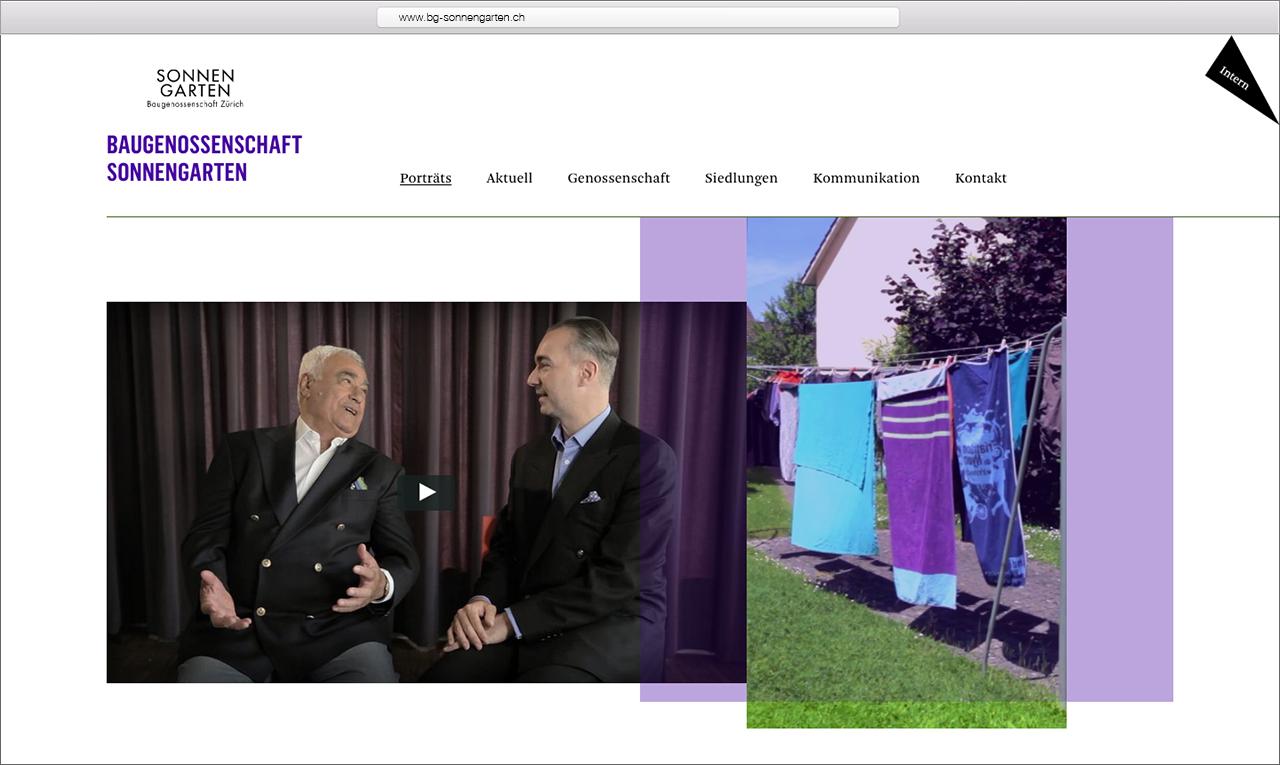Open the Kontakt menu item
Viewport: 1280px width, 765px height.
(x=981, y=178)
